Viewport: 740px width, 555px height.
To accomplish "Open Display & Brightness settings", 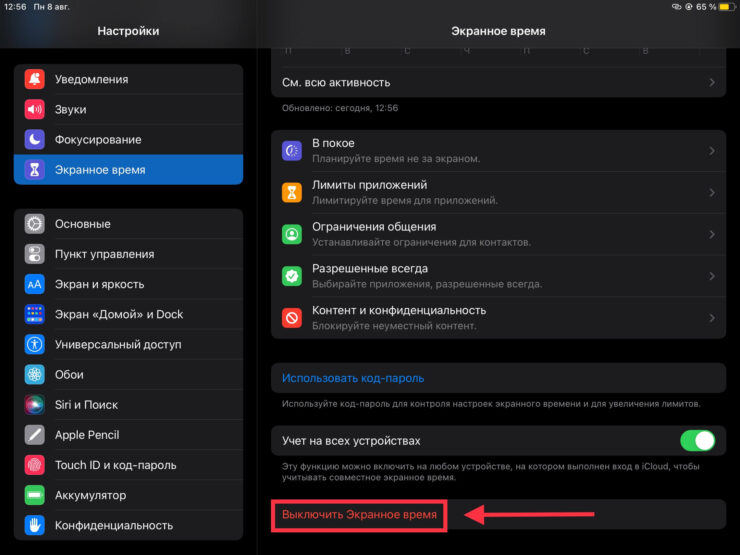I will (x=99, y=284).
